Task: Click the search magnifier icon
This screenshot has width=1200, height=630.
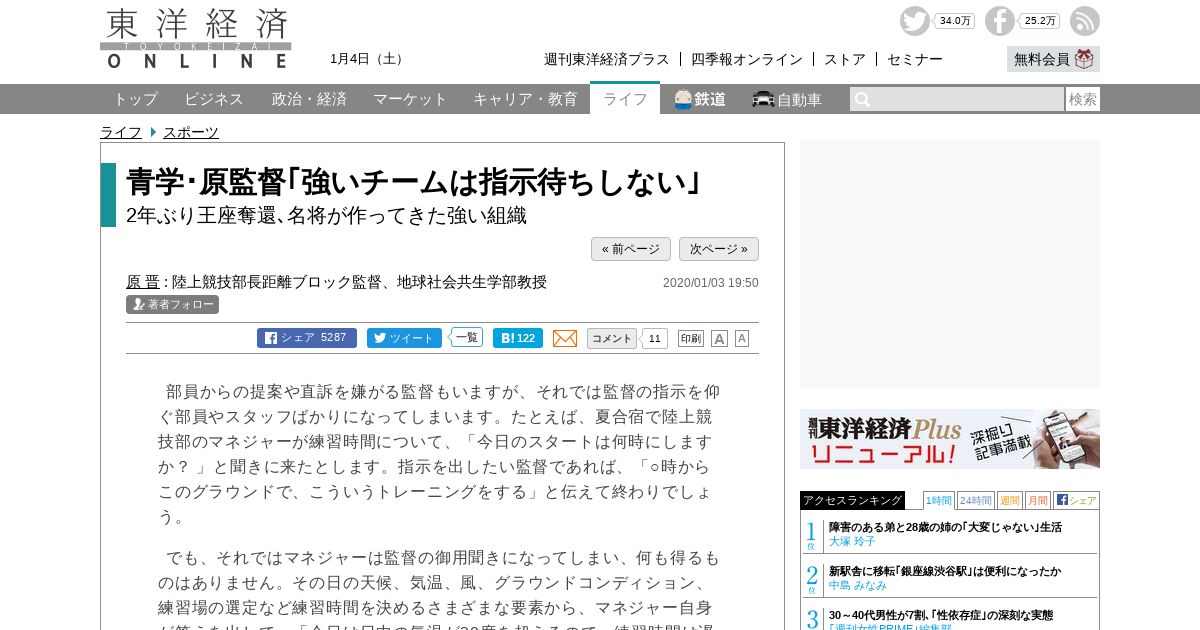Action: (x=863, y=99)
